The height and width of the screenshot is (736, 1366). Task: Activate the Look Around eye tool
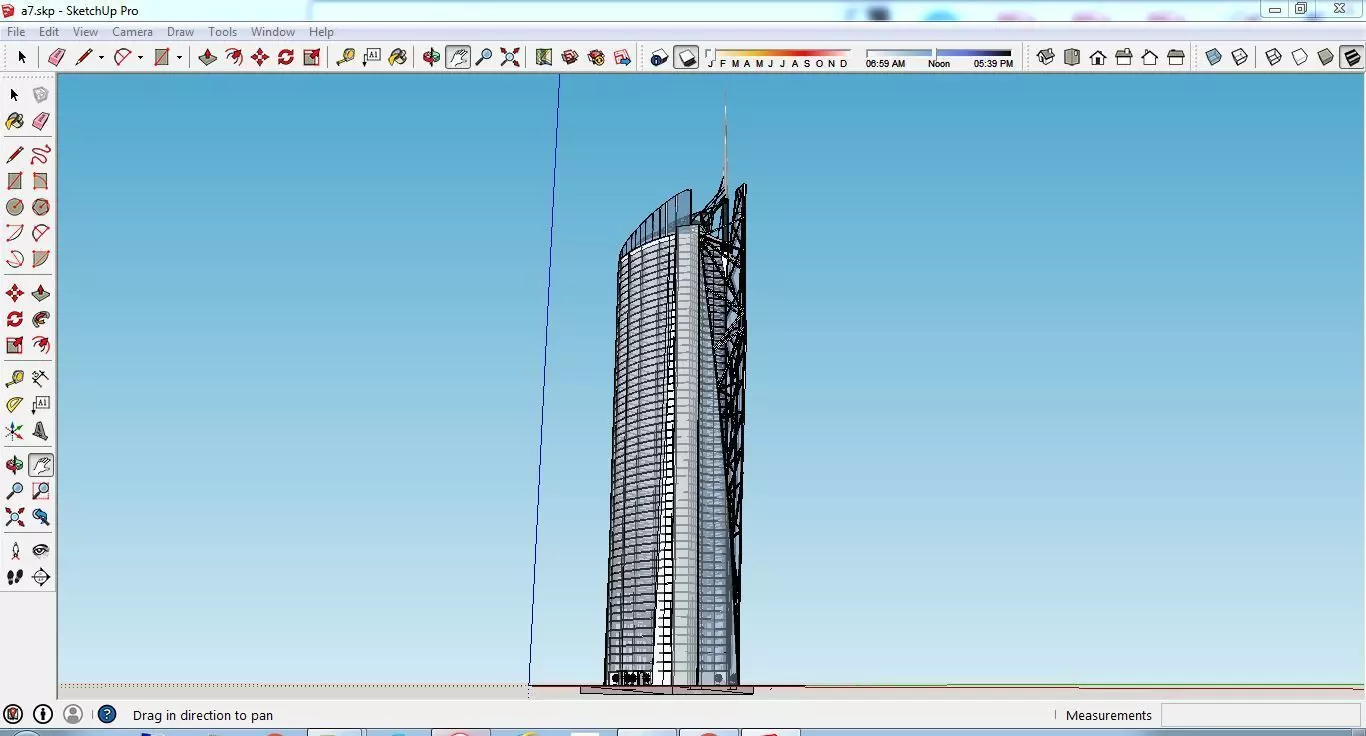[40, 551]
